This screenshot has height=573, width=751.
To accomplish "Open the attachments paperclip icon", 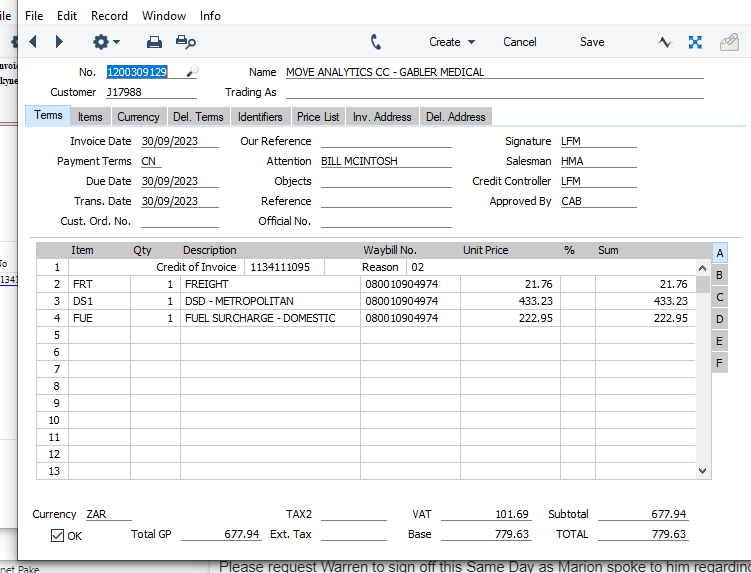I will [729, 42].
